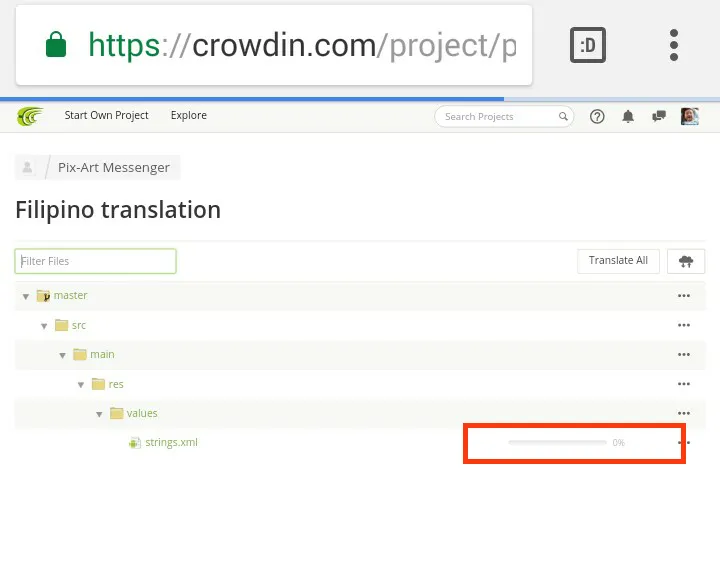Image resolution: width=720 pixels, height=566 pixels.
Task: Open the browser tab switcher icon
Action: pos(588,45)
